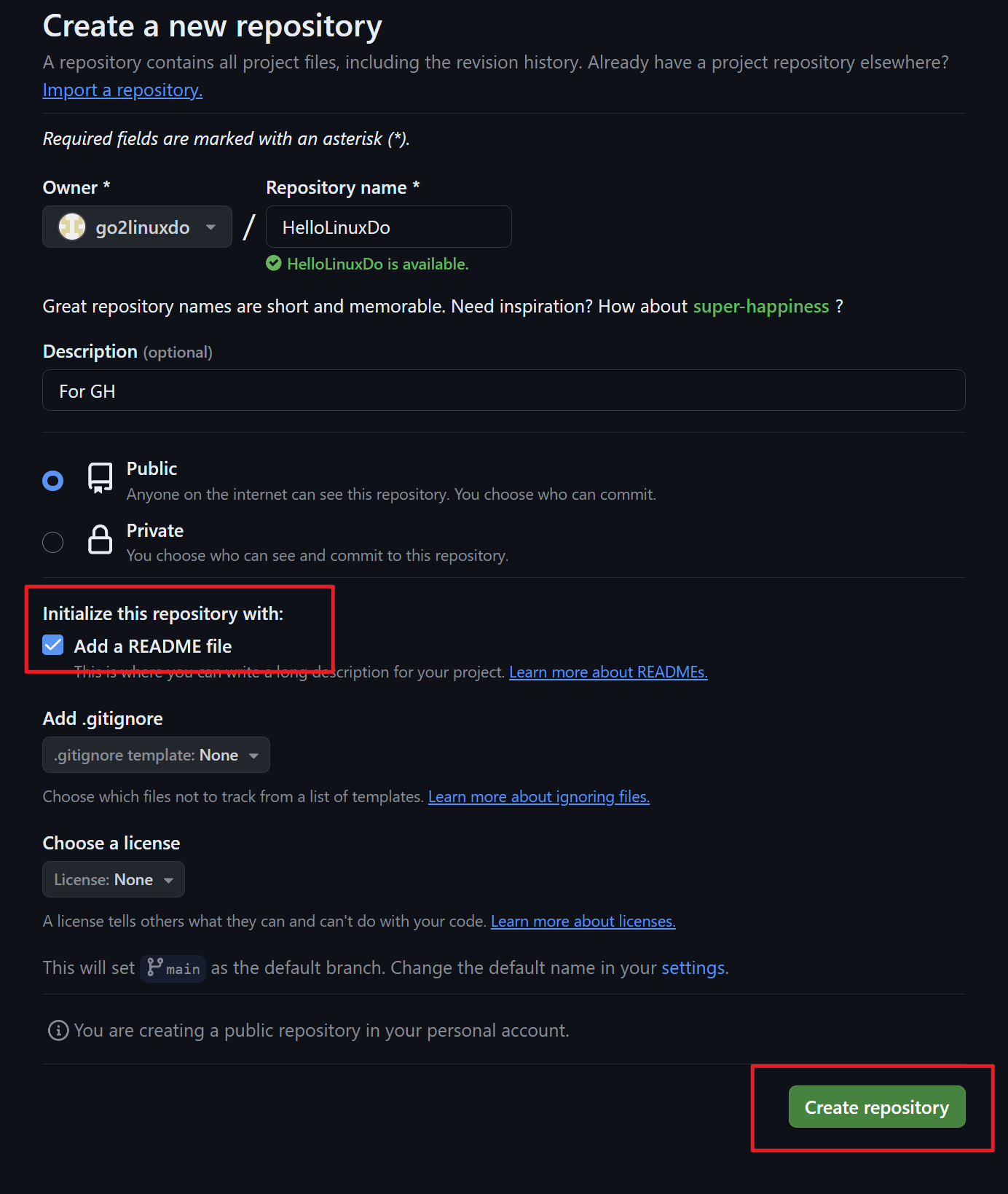Open Learn more about ignoring files link
Screen dimensions: 1008x1194
(x=539, y=796)
